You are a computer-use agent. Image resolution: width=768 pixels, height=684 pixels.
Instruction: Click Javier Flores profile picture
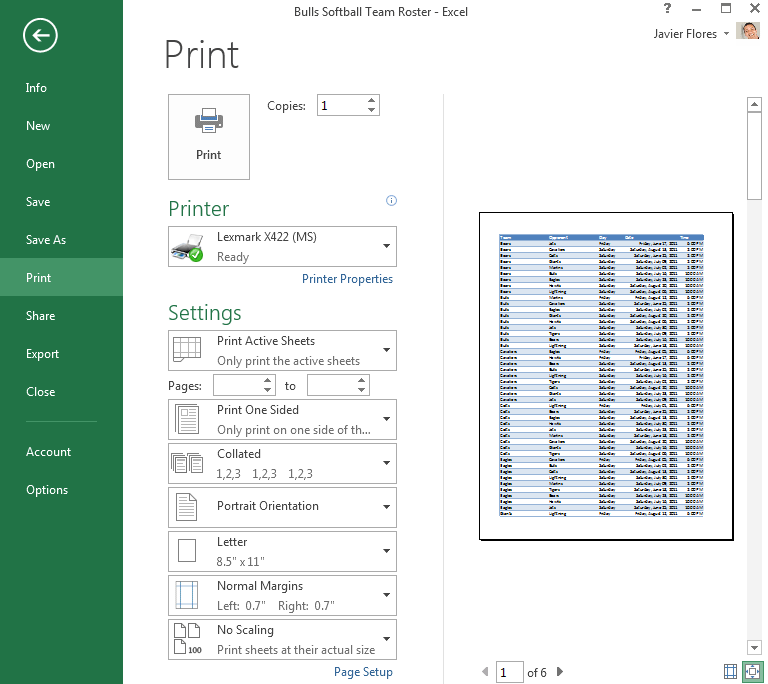(747, 33)
